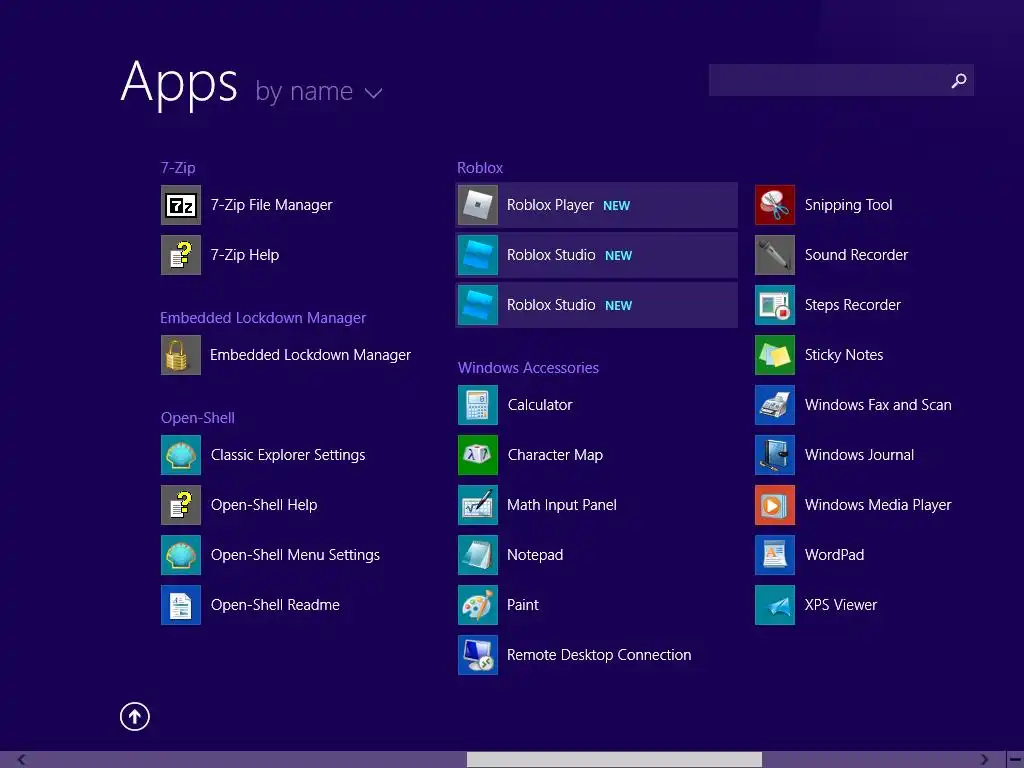Screen dimensions: 1024x768
Task: Click the 'Roblox Player' label text
Action: click(550, 205)
